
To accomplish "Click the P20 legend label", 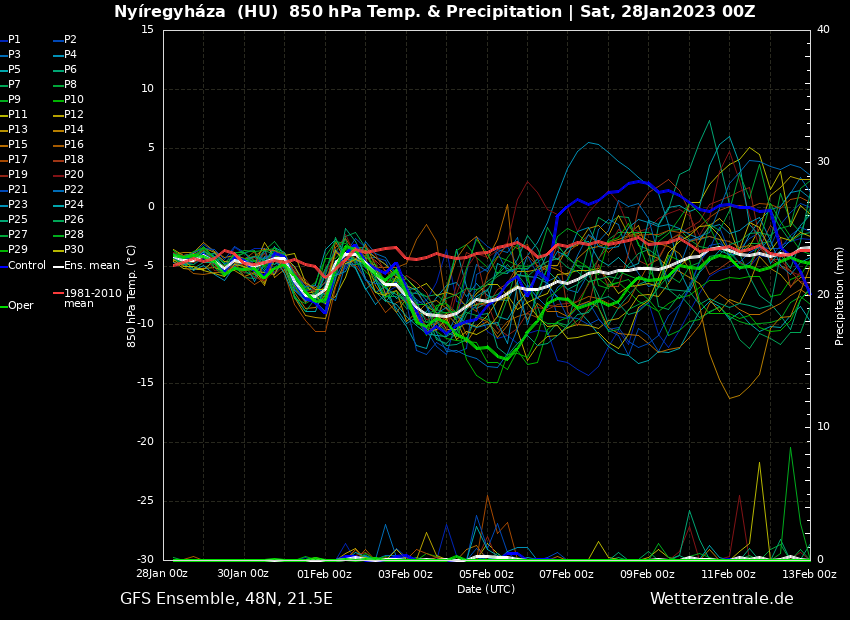I will pos(73,175).
